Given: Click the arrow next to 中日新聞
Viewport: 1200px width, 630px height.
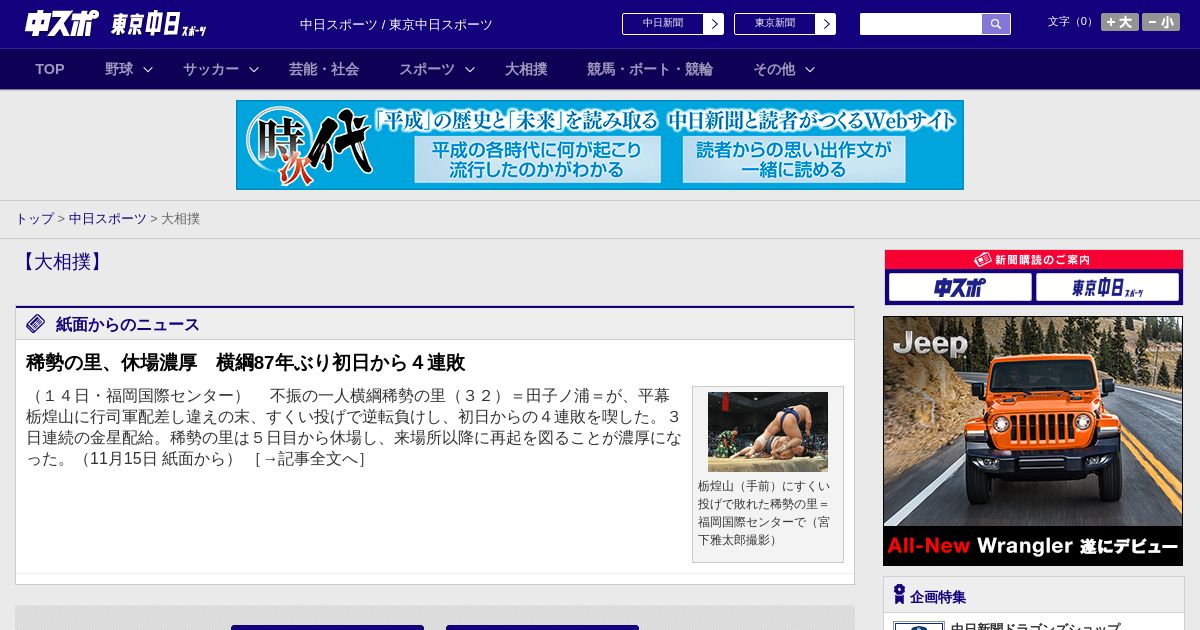Looking at the screenshot, I should 714,24.
